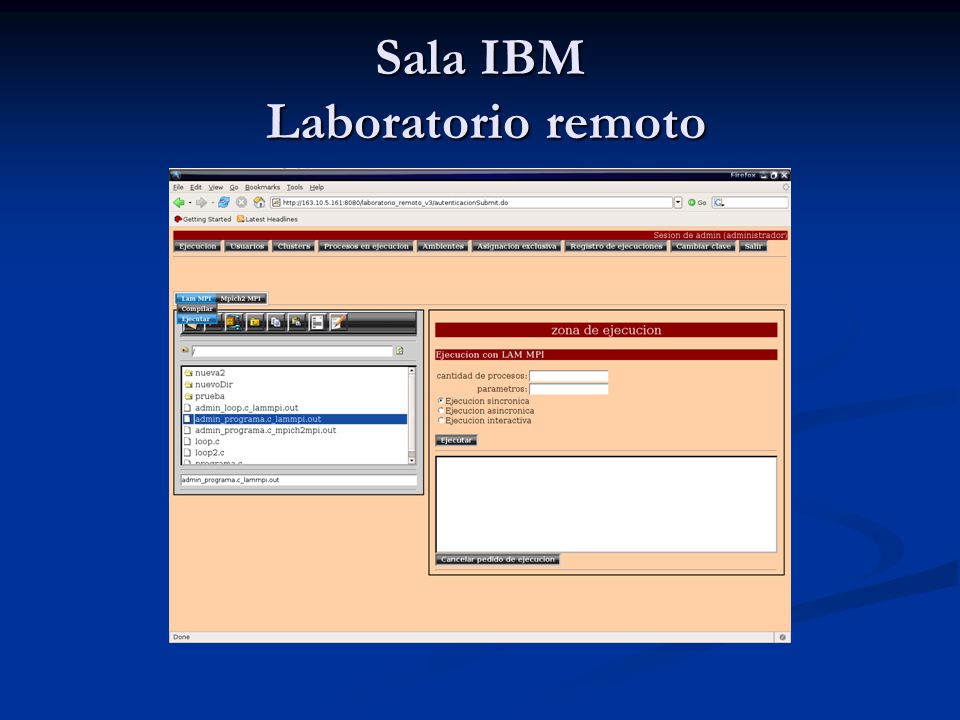Click the Stop loading icon
This screenshot has width=960, height=720.
pos(242,203)
